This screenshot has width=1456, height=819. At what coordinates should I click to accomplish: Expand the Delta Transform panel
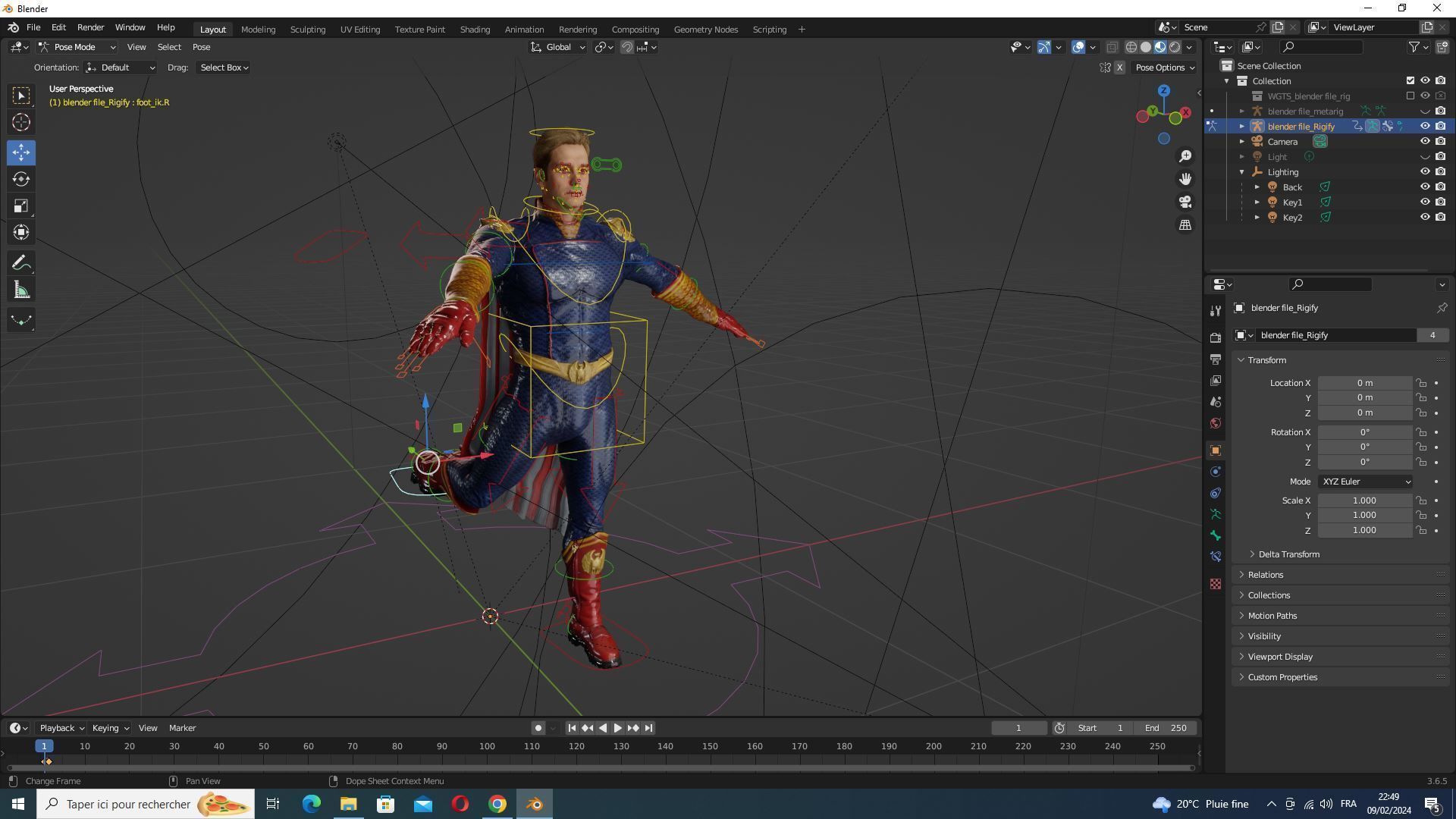point(1288,554)
